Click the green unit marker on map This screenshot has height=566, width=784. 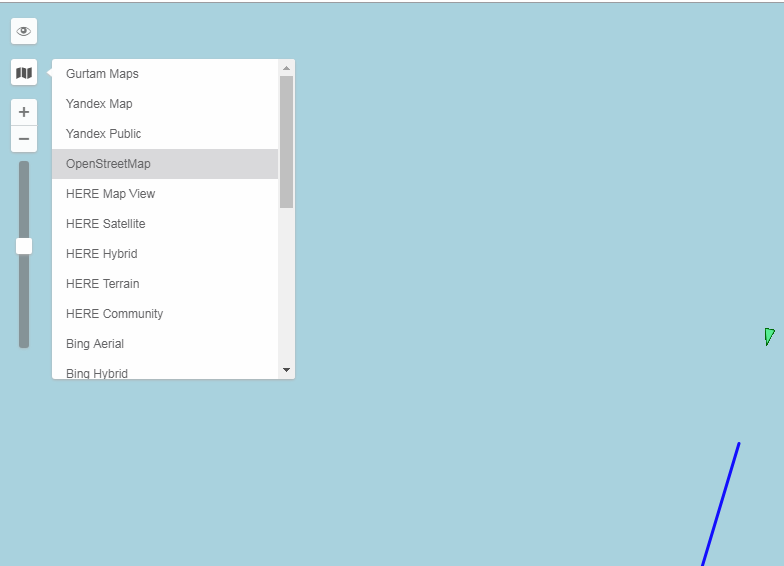[769, 336]
